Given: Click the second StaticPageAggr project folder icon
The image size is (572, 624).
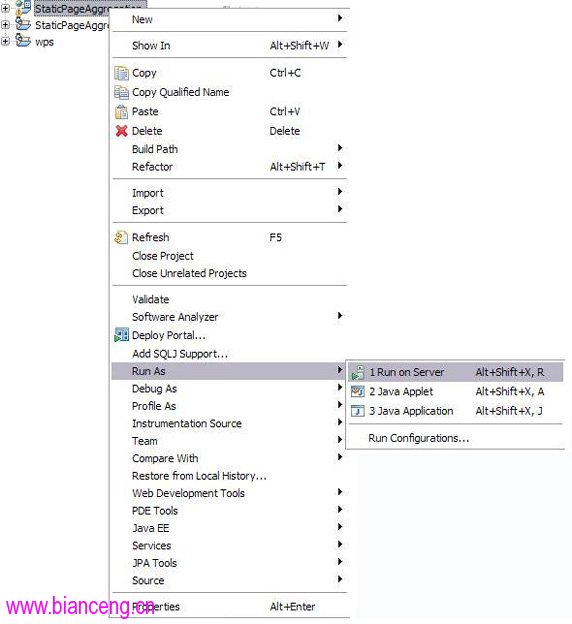Looking at the screenshot, I should (23, 24).
